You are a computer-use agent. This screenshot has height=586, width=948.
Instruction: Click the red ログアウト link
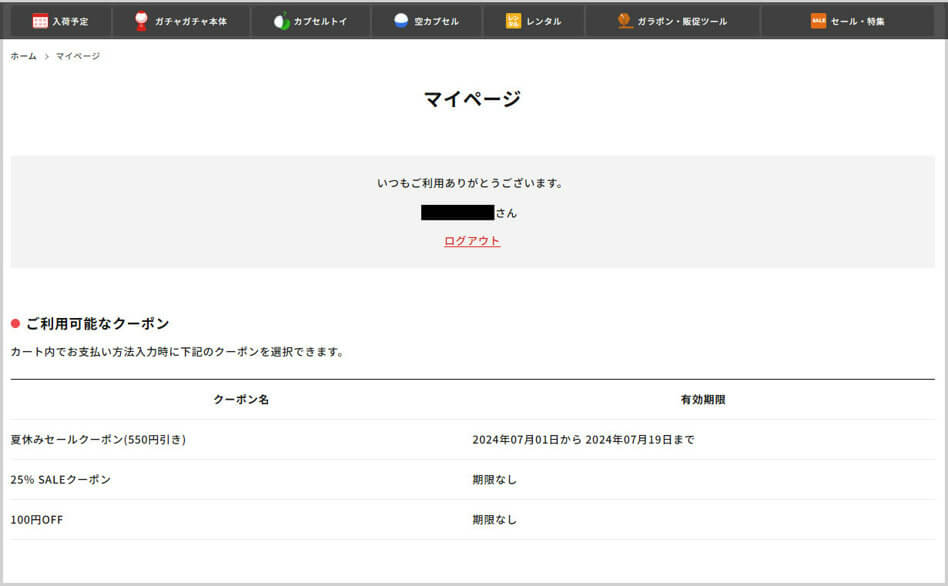(472, 241)
